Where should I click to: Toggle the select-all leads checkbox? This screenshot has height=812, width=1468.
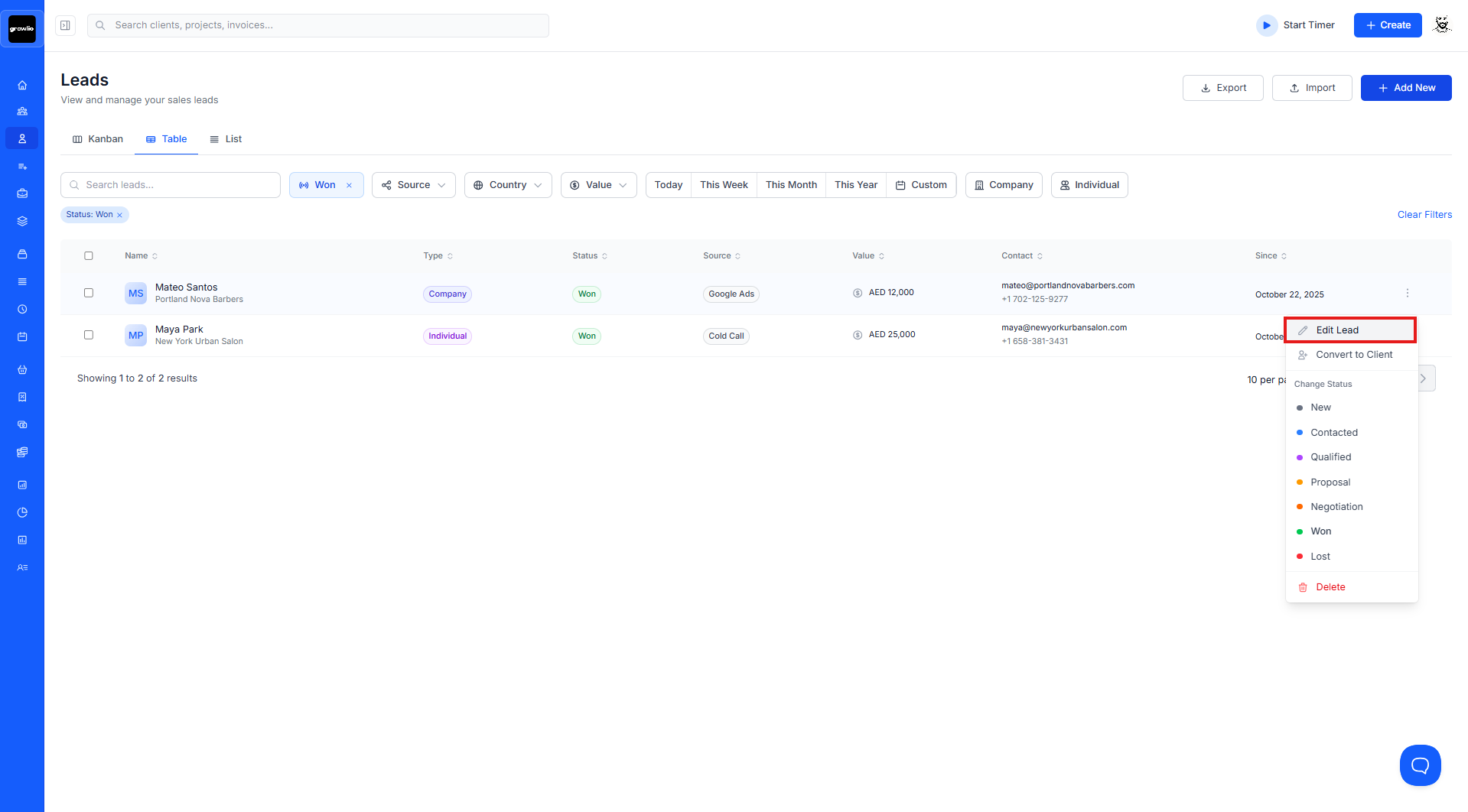coord(89,256)
